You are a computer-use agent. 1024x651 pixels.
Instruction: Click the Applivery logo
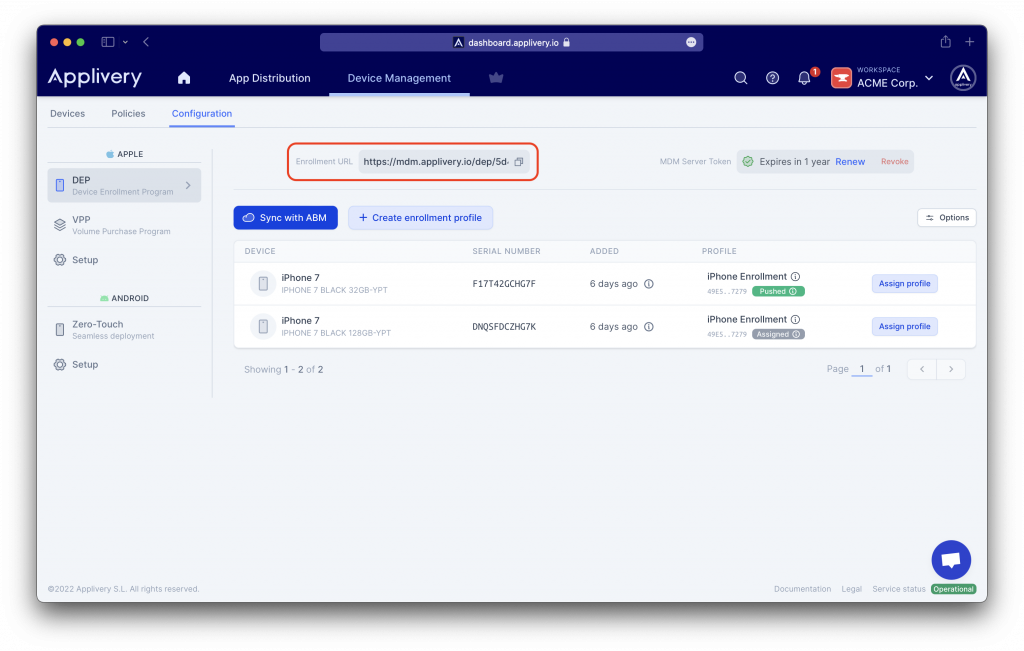[x=95, y=77]
